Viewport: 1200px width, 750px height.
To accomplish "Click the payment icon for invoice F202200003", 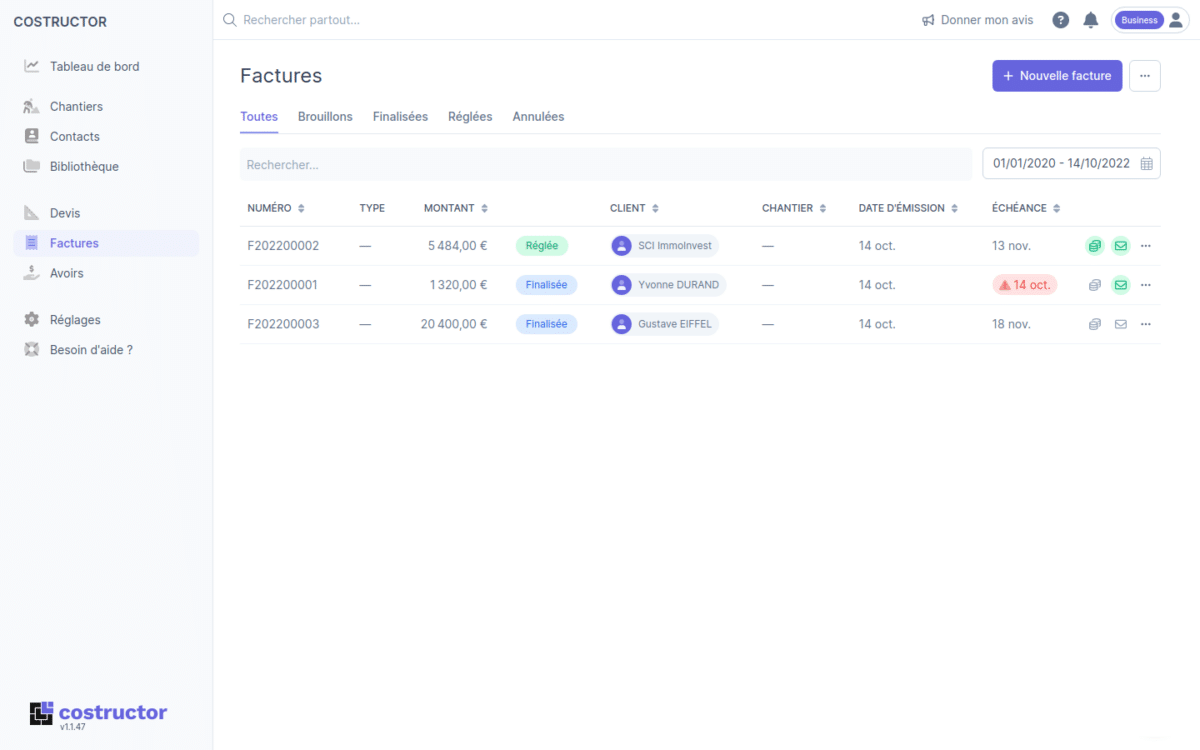I will pos(1095,324).
